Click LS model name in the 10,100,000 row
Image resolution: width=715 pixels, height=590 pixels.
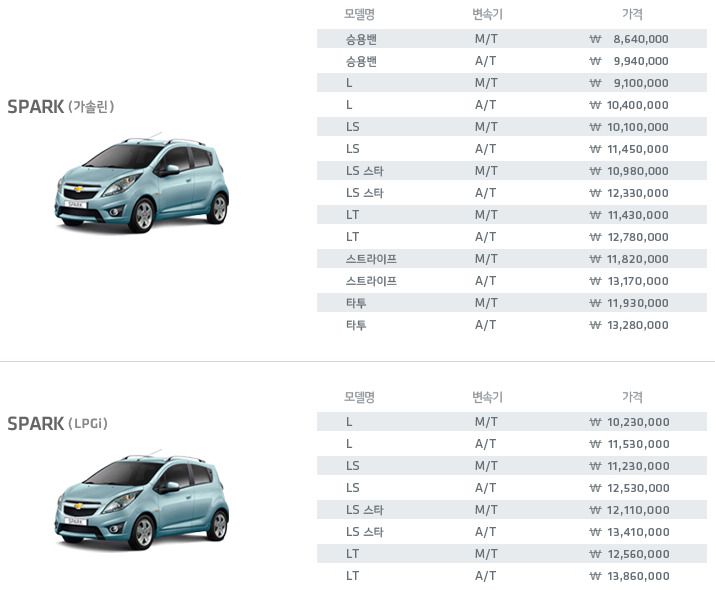(x=352, y=127)
